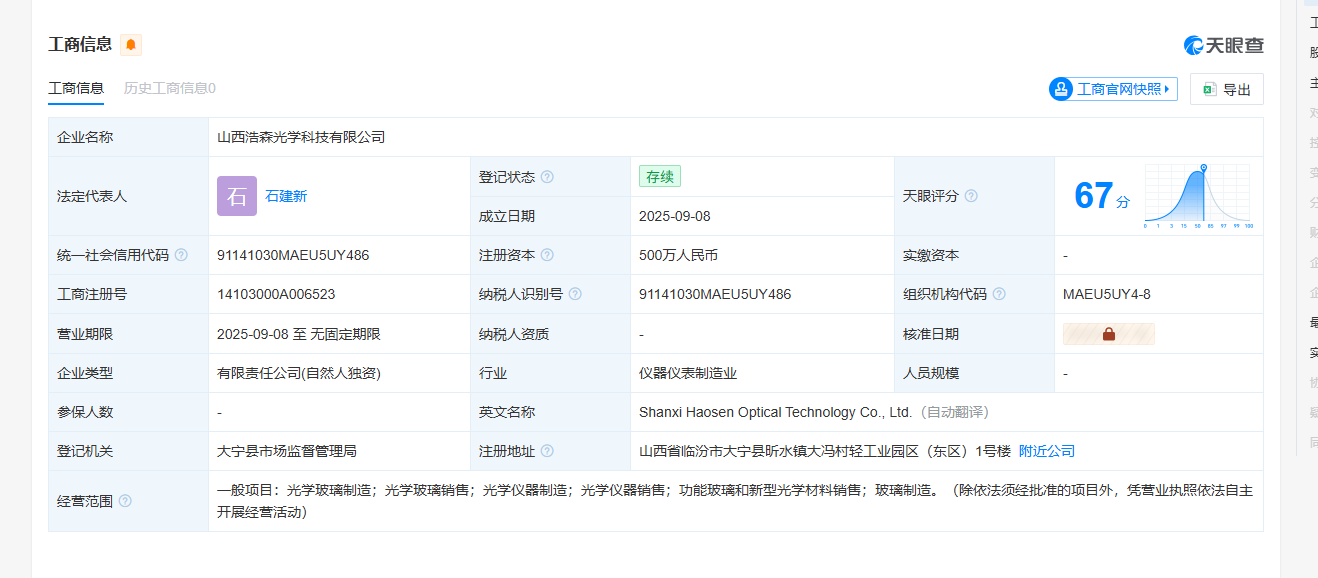This screenshot has height=578, width=1318.
Task: Click help icon next to 注册地址
Action: click(x=547, y=451)
